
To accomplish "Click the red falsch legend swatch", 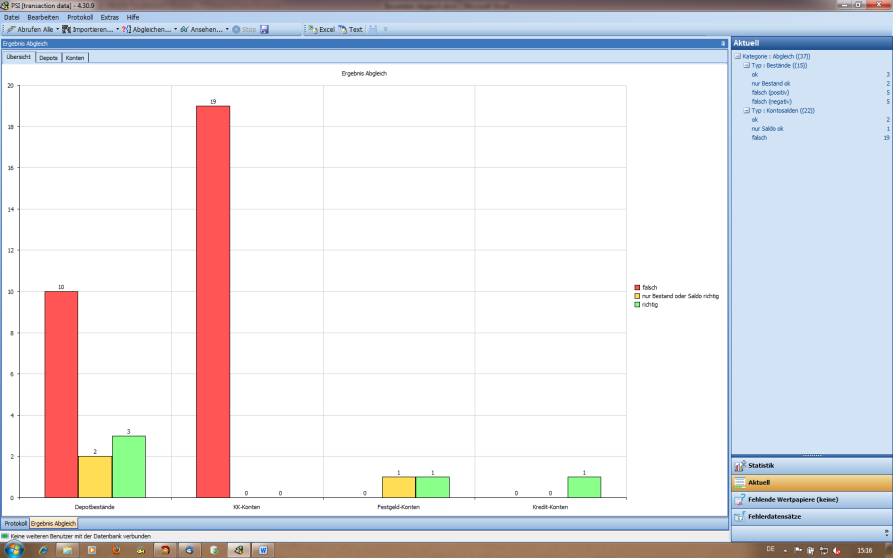I will point(637,288).
